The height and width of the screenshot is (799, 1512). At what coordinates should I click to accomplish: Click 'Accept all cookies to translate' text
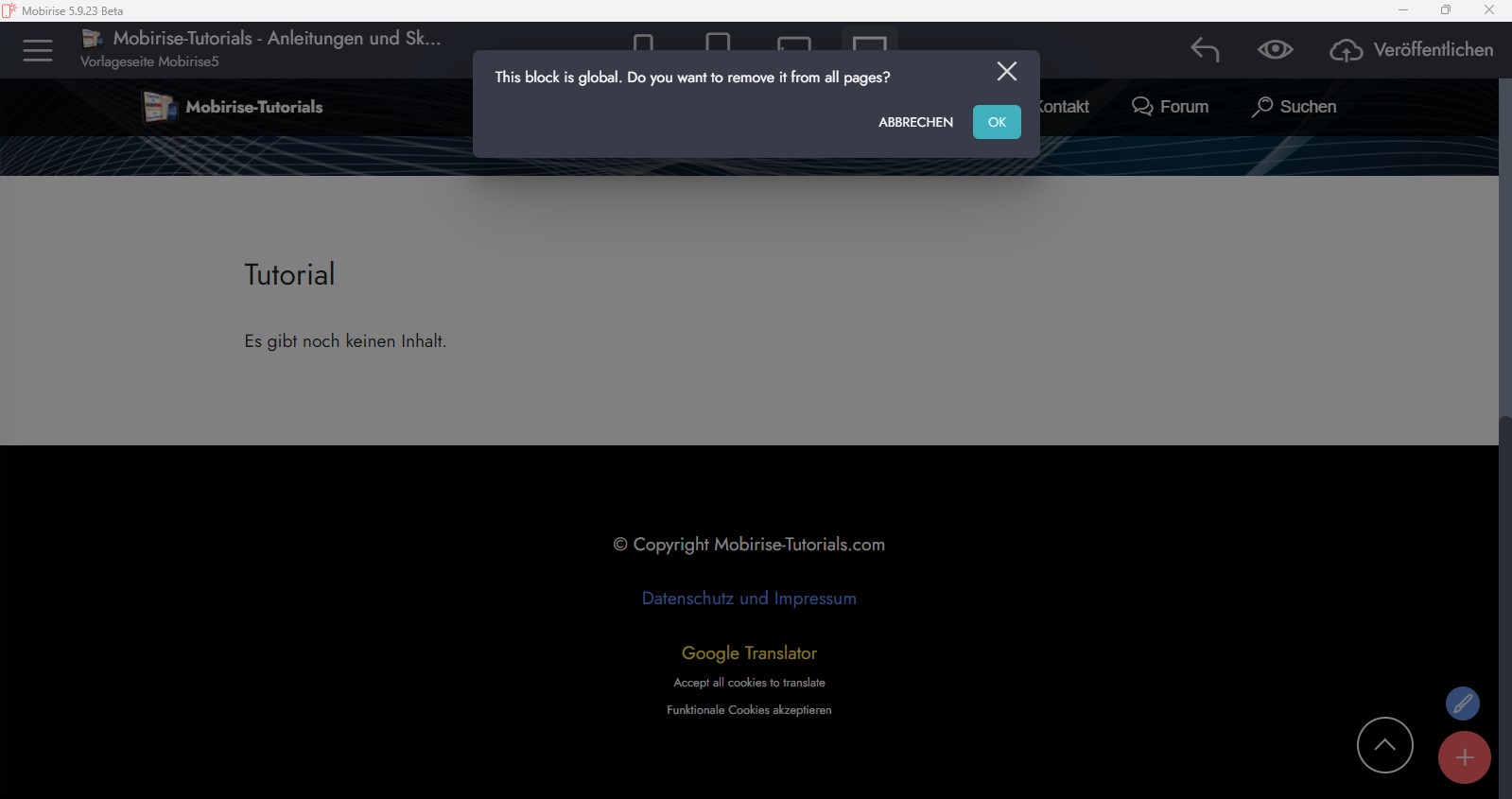point(749,683)
